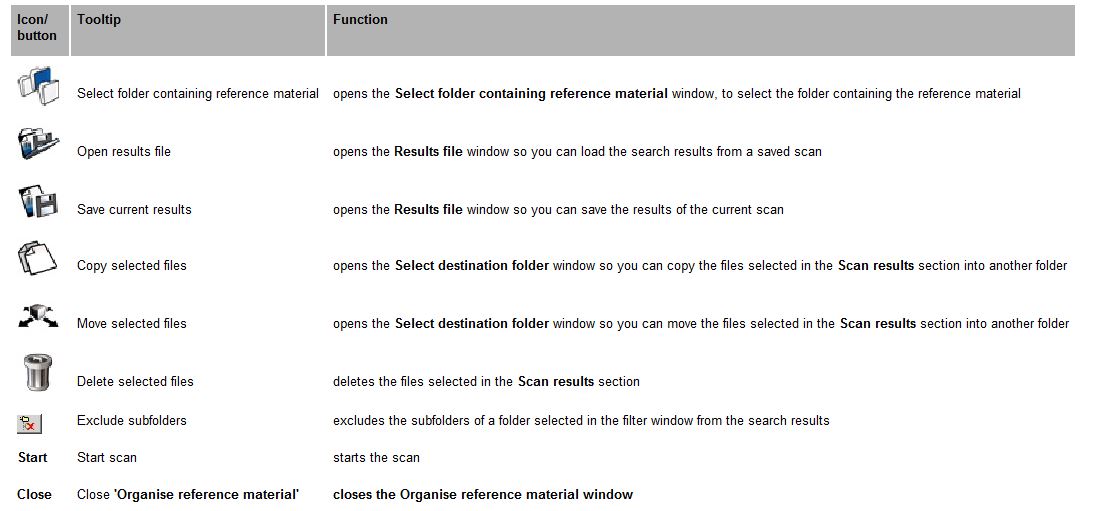The height and width of the screenshot is (511, 1094).
Task: Click the 'starts the scan' function description
Action: click(376, 458)
